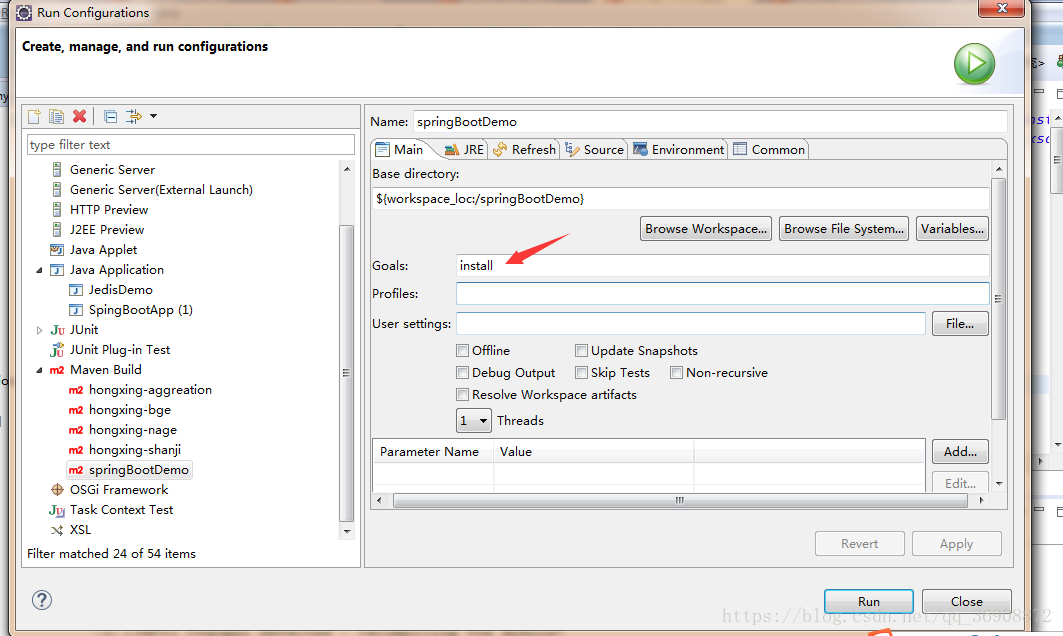Open the filter launch configurations icon
This screenshot has width=1063, height=636.
coord(134,117)
